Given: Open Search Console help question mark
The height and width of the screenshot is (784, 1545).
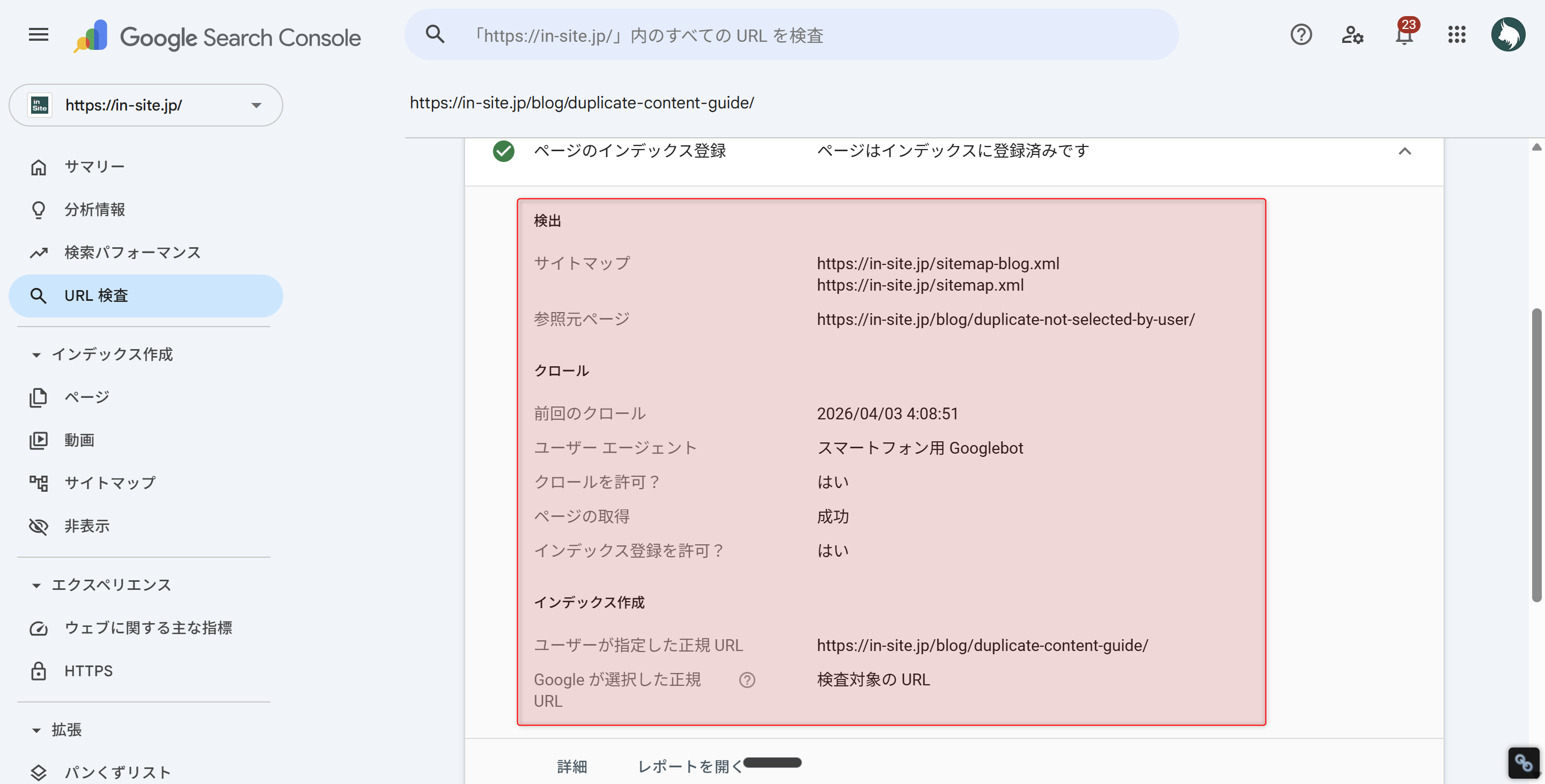Looking at the screenshot, I should [x=1301, y=35].
